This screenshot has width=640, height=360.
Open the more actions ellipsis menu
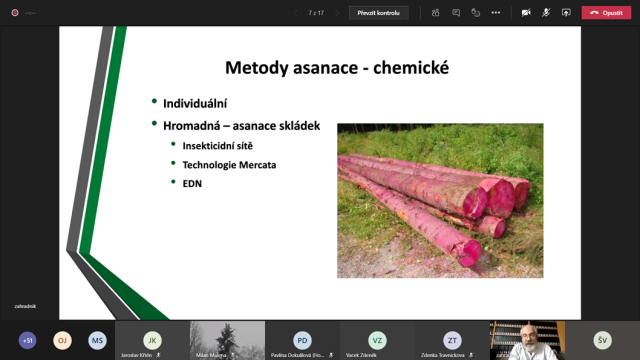click(x=496, y=13)
